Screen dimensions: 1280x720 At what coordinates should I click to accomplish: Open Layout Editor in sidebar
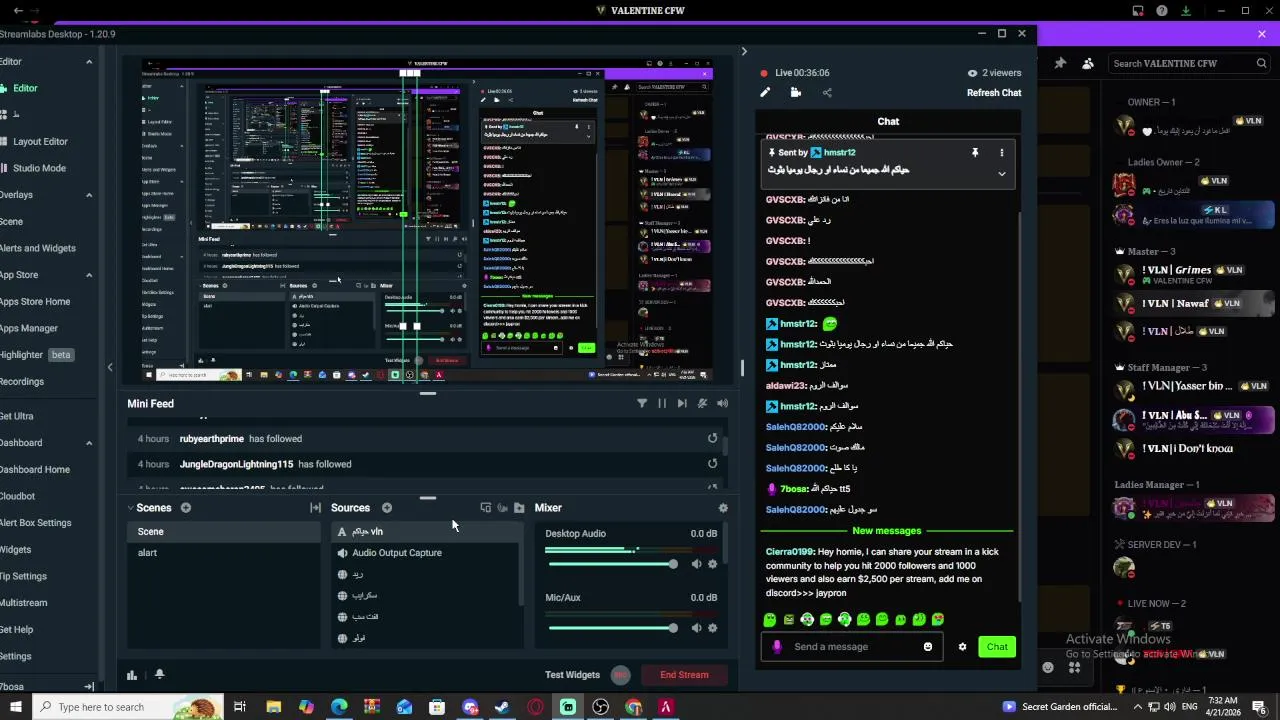40,142
